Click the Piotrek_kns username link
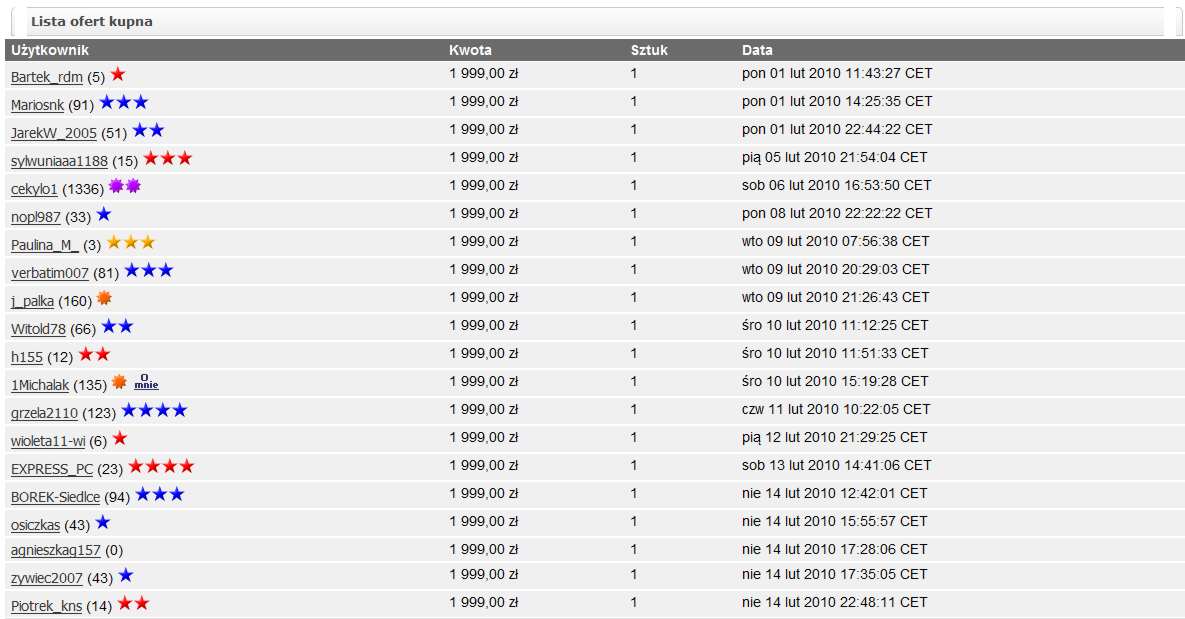 [x=46, y=606]
